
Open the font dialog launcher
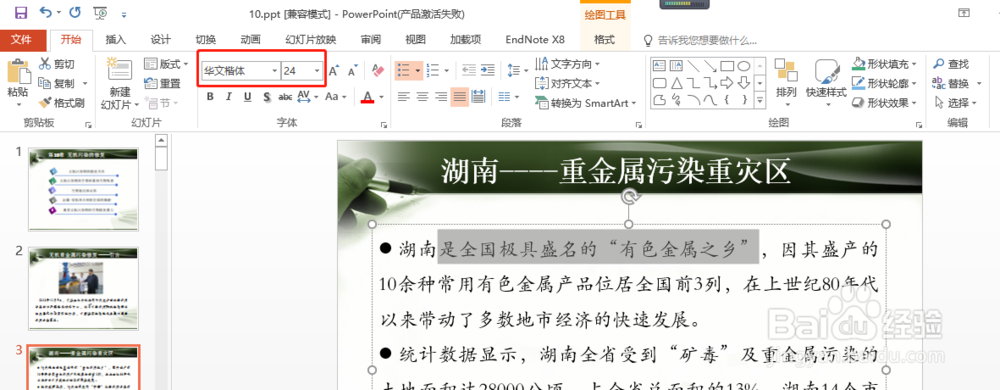pyautogui.click(x=385, y=126)
